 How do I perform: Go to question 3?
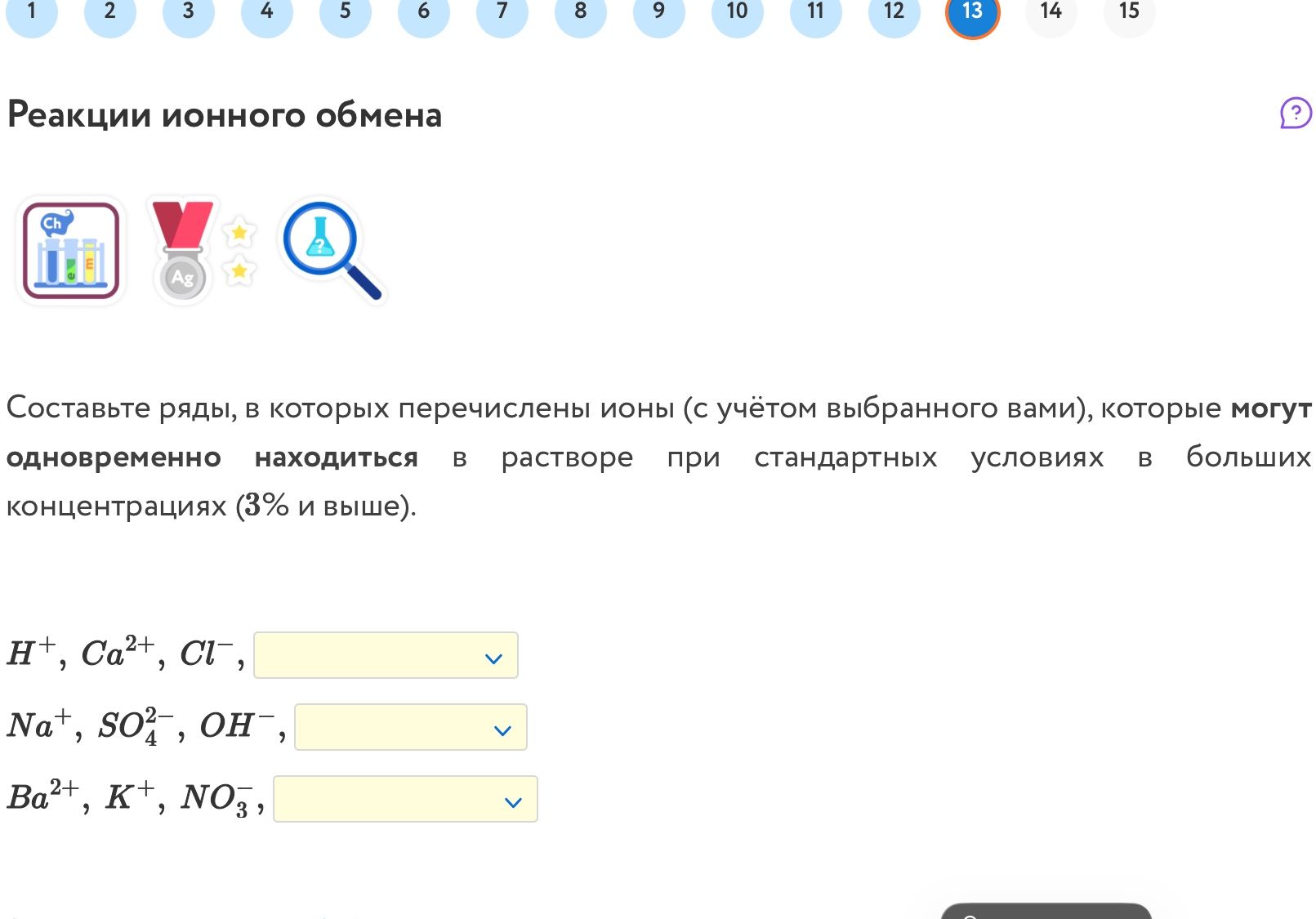189,12
